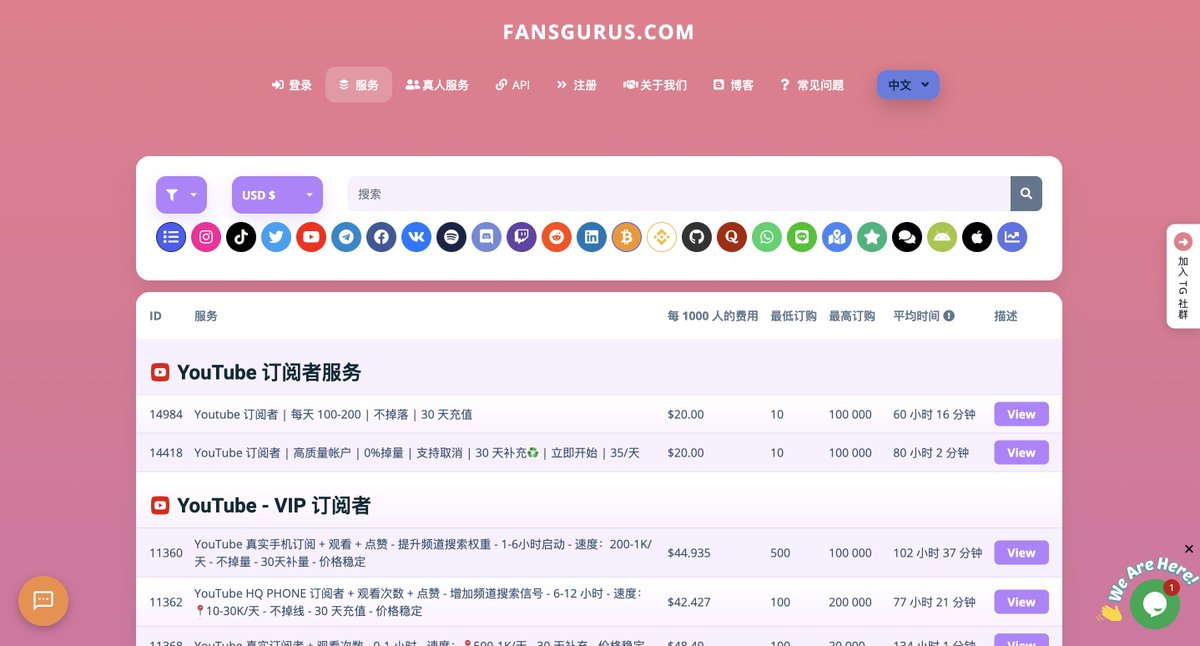Click the 平均时间 info icon
Viewport: 1200px width, 646px height.
coord(949,316)
